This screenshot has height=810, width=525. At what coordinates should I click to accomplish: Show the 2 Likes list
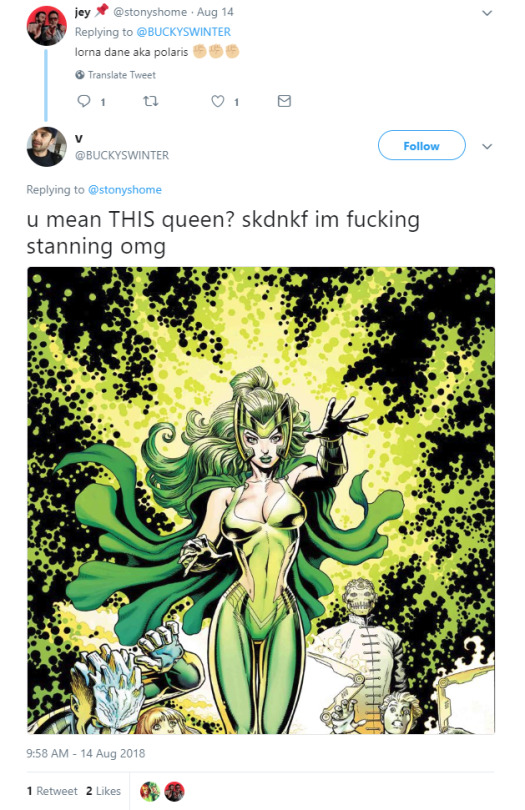pos(103,791)
